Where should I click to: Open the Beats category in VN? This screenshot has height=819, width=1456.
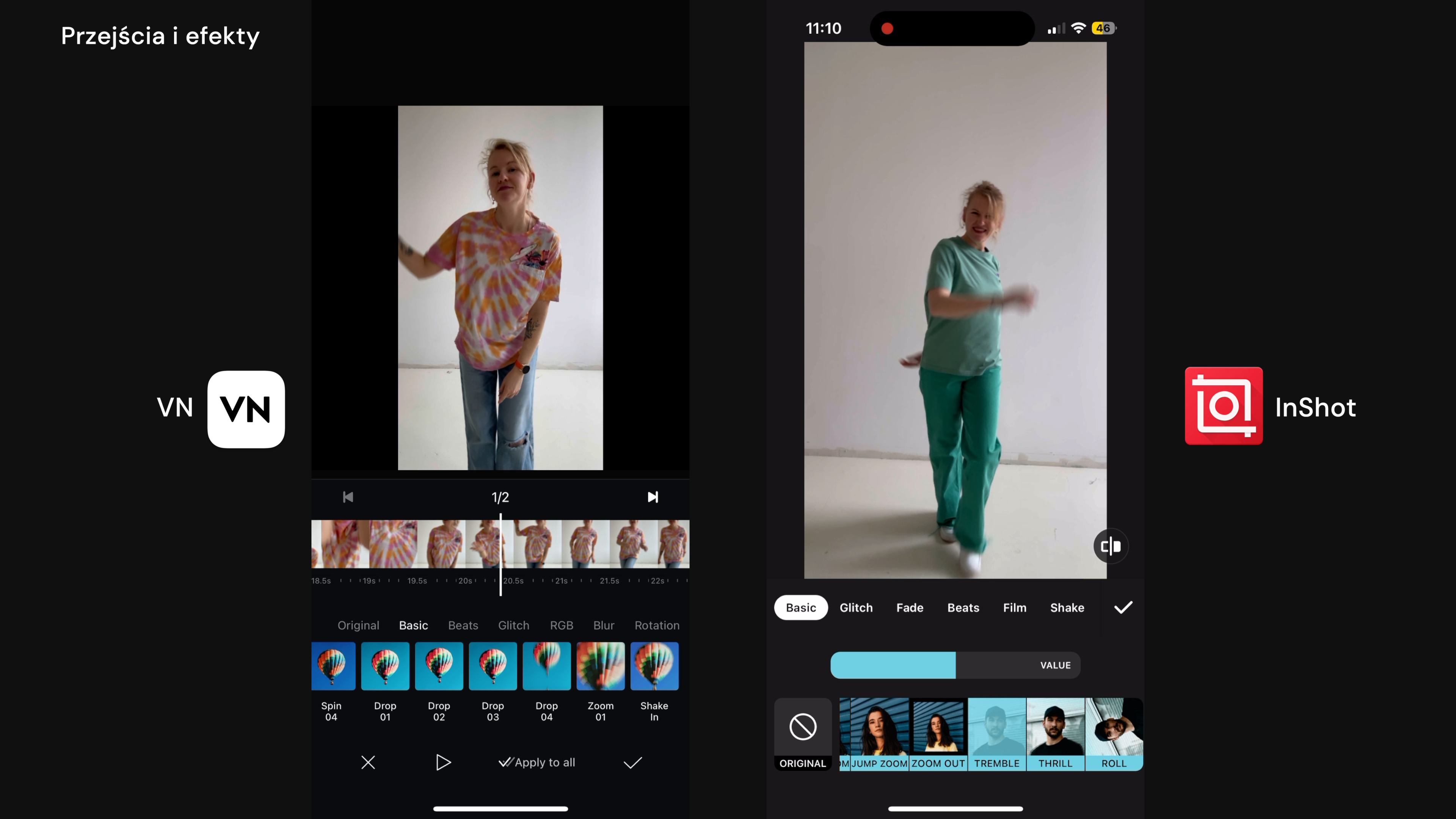[x=463, y=625]
